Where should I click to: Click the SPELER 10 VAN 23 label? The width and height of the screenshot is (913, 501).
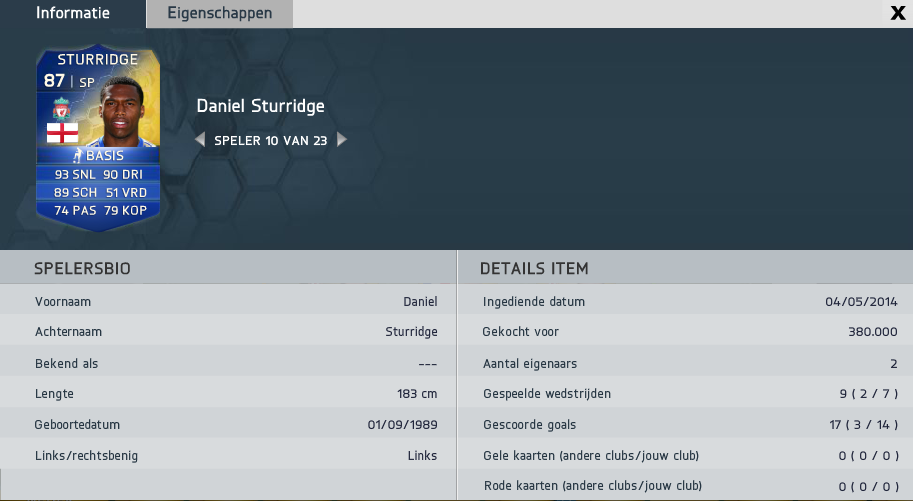(271, 140)
